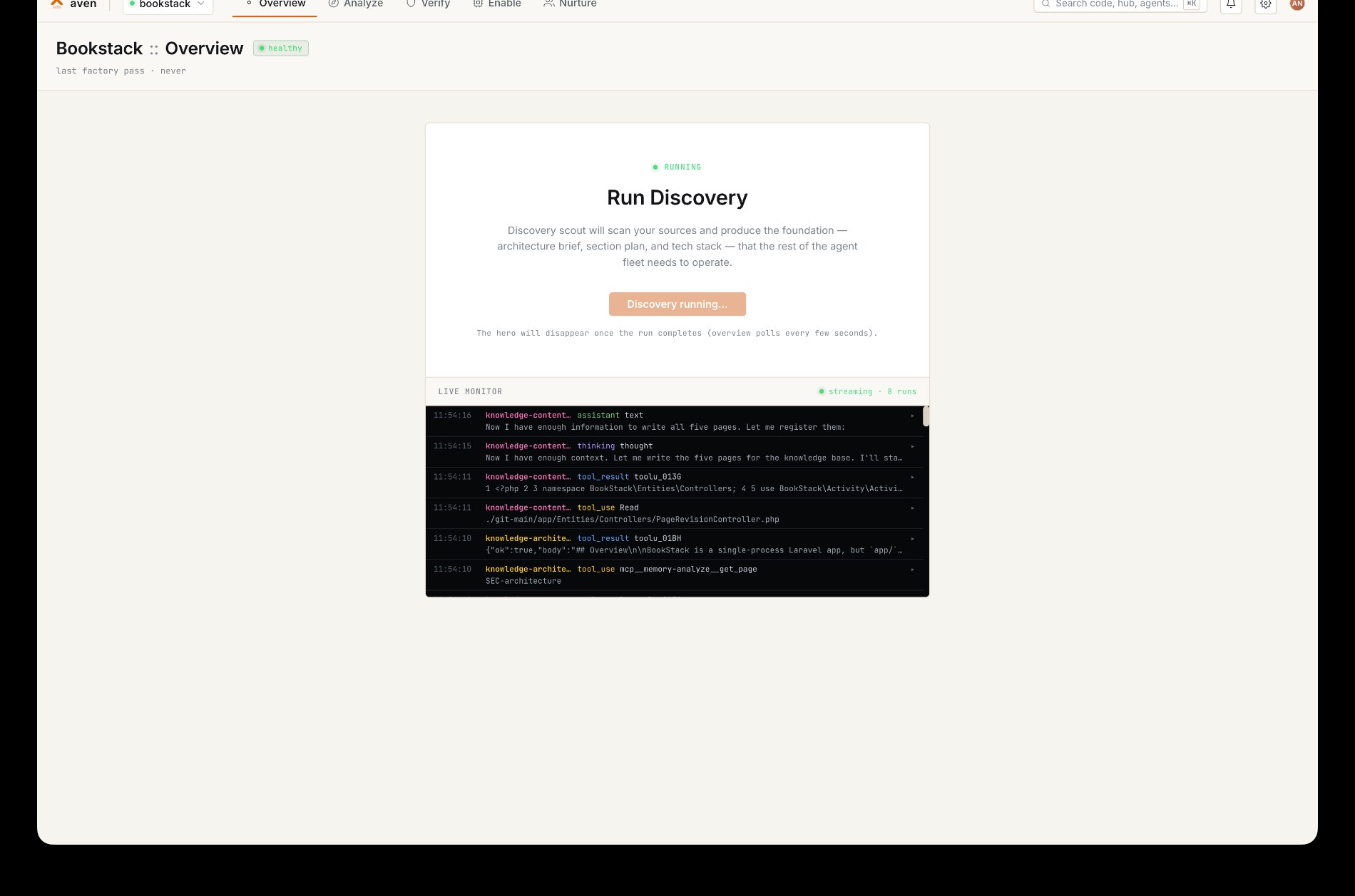Click the PageRevisionController.php file path
The image size is (1355, 896).
pyautogui.click(x=633, y=520)
